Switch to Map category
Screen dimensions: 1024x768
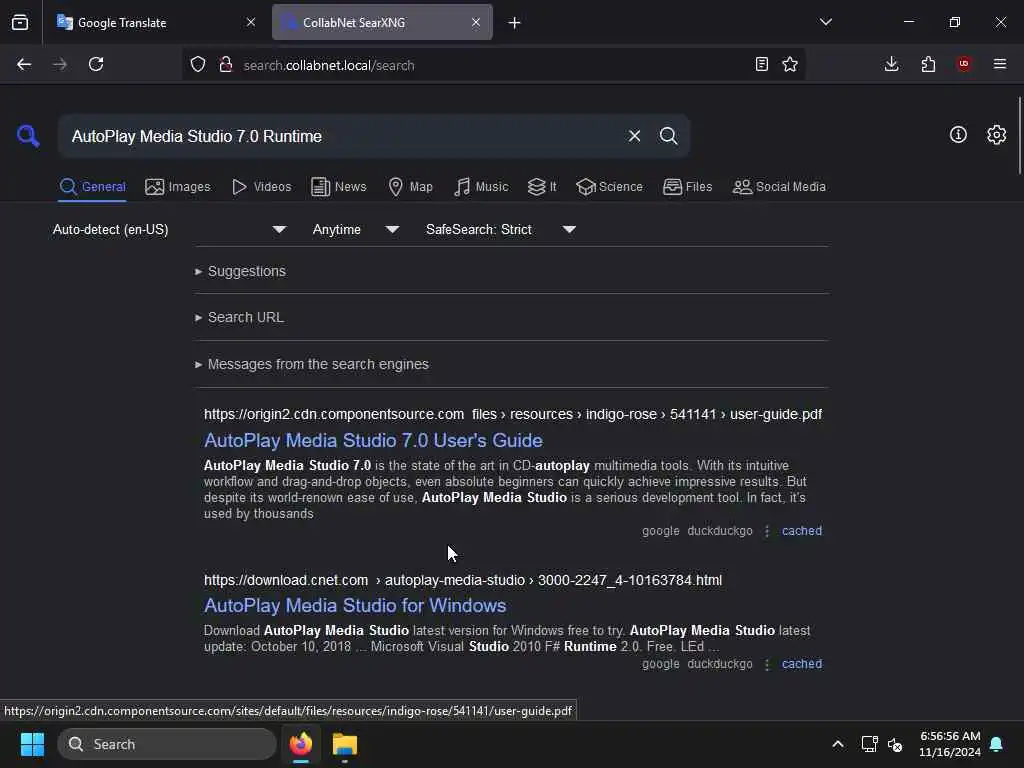[x=411, y=187]
